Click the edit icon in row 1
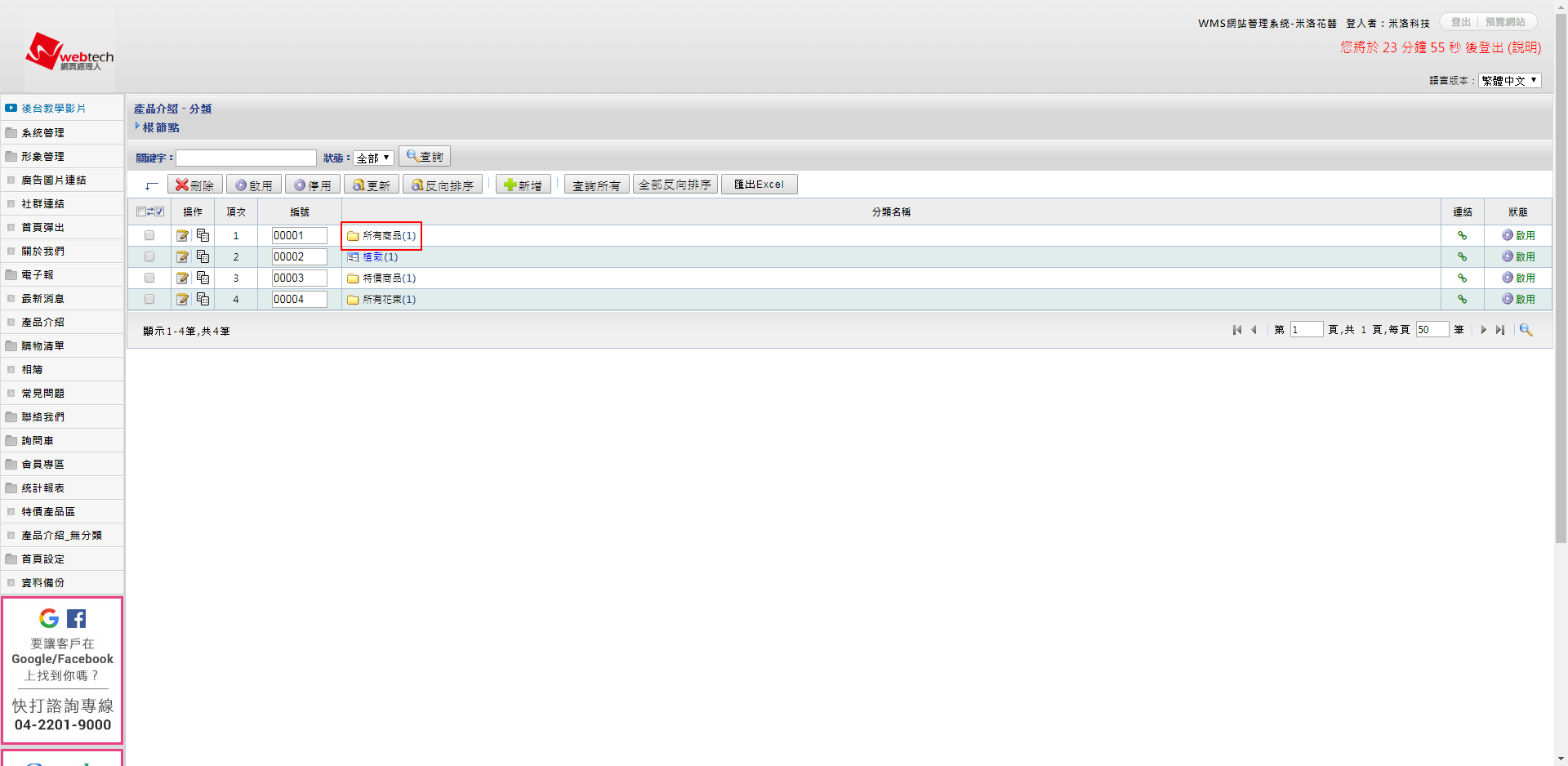This screenshot has height=766, width=1568. click(x=182, y=236)
